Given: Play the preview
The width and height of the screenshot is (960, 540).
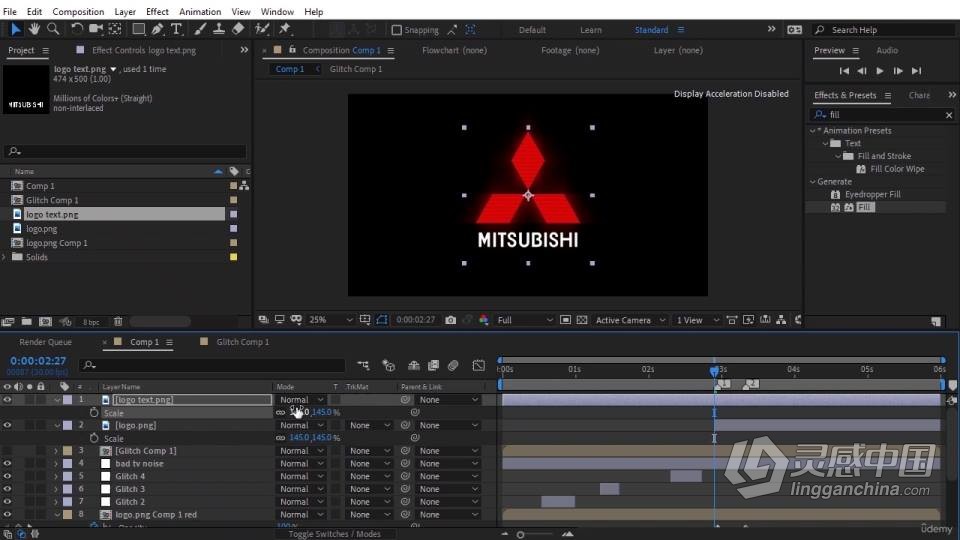Looking at the screenshot, I should tap(880, 71).
